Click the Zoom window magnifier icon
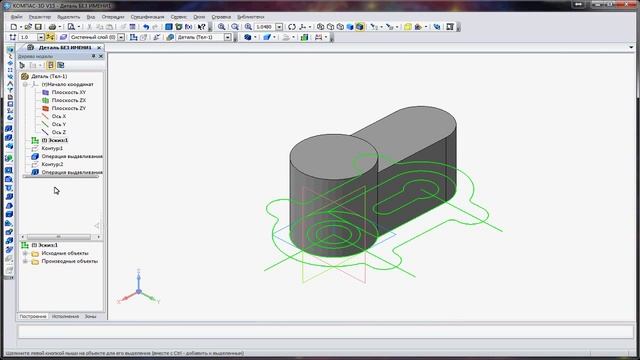Image resolution: width=640 pixels, height=360 pixels. coord(221,27)
